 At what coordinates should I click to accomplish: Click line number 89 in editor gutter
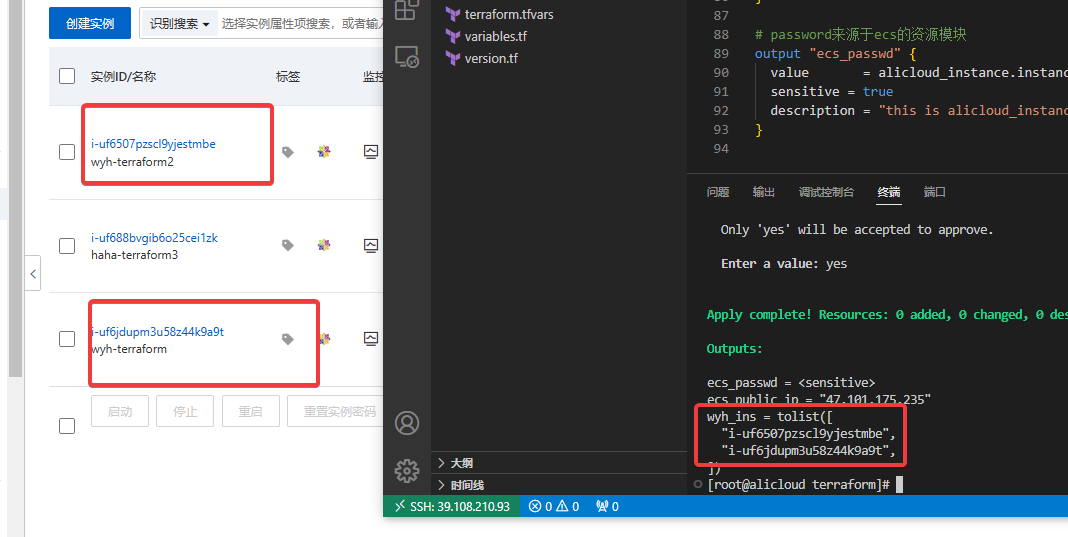721,53
